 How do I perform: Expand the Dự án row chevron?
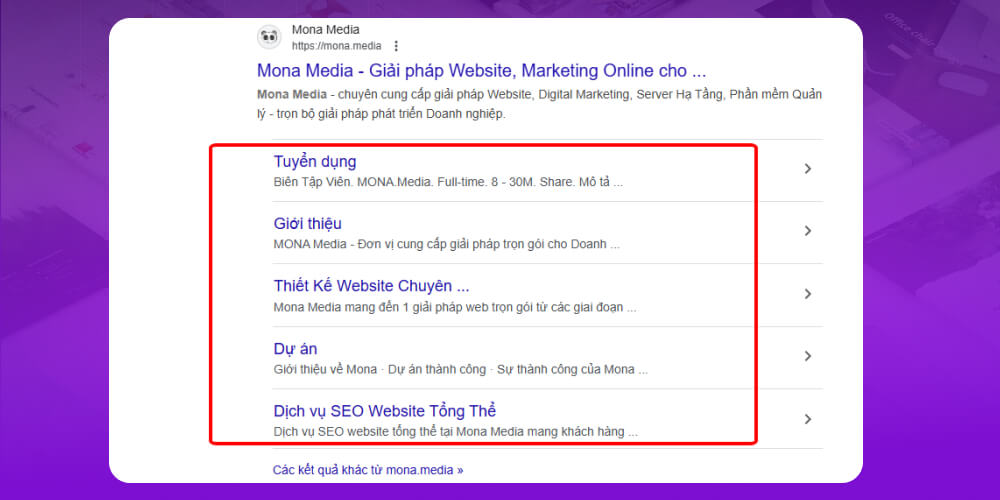point(808,356)
